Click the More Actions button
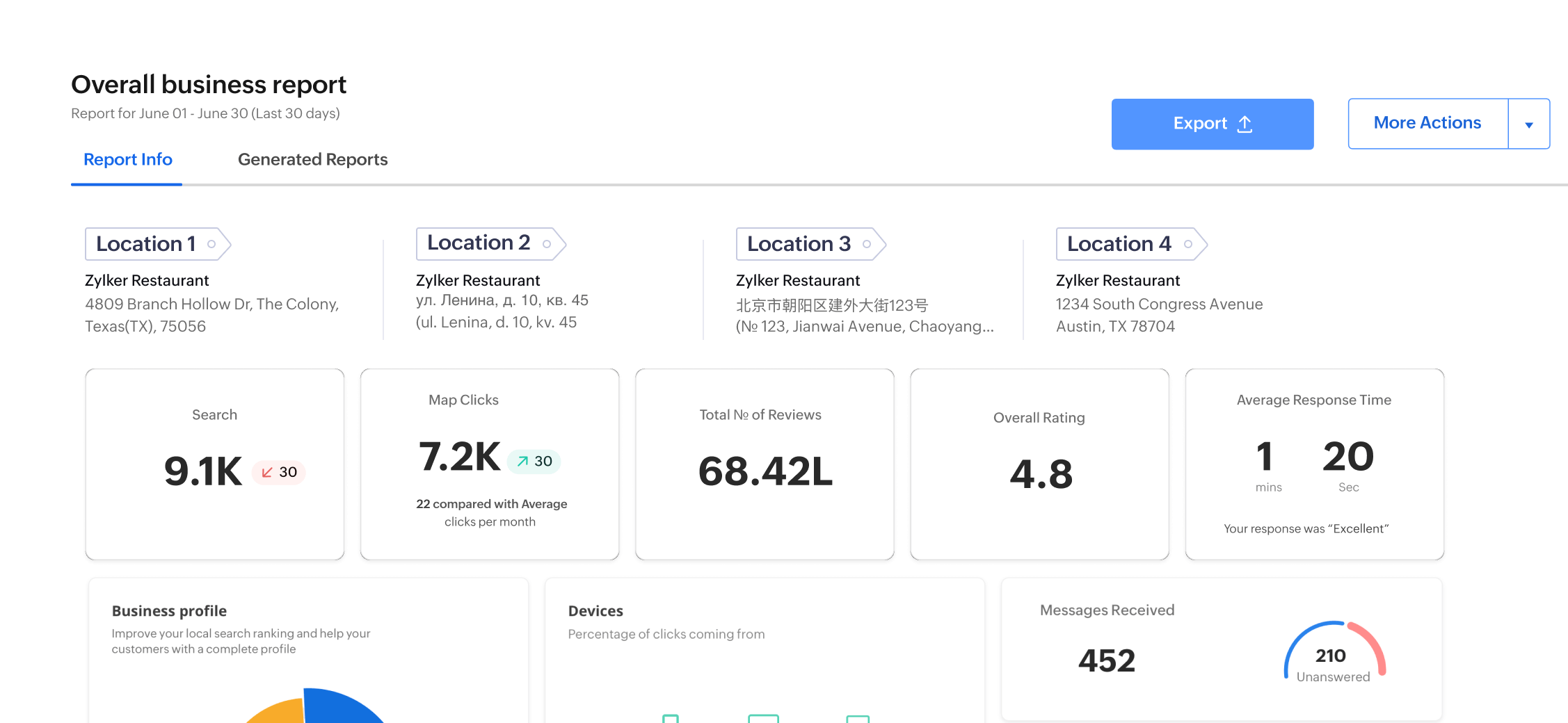This screenshot has height=723, width=1568. click(x=1427, y=123)
